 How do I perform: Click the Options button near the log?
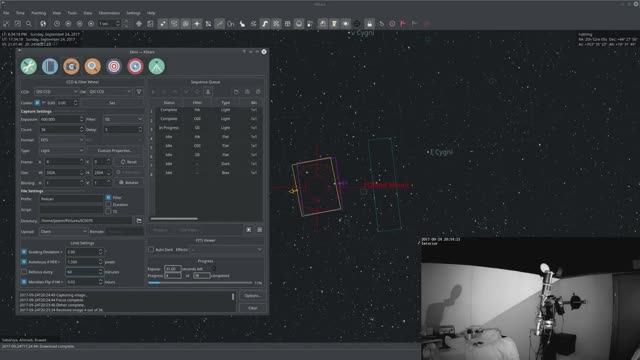tap(252, 296)
